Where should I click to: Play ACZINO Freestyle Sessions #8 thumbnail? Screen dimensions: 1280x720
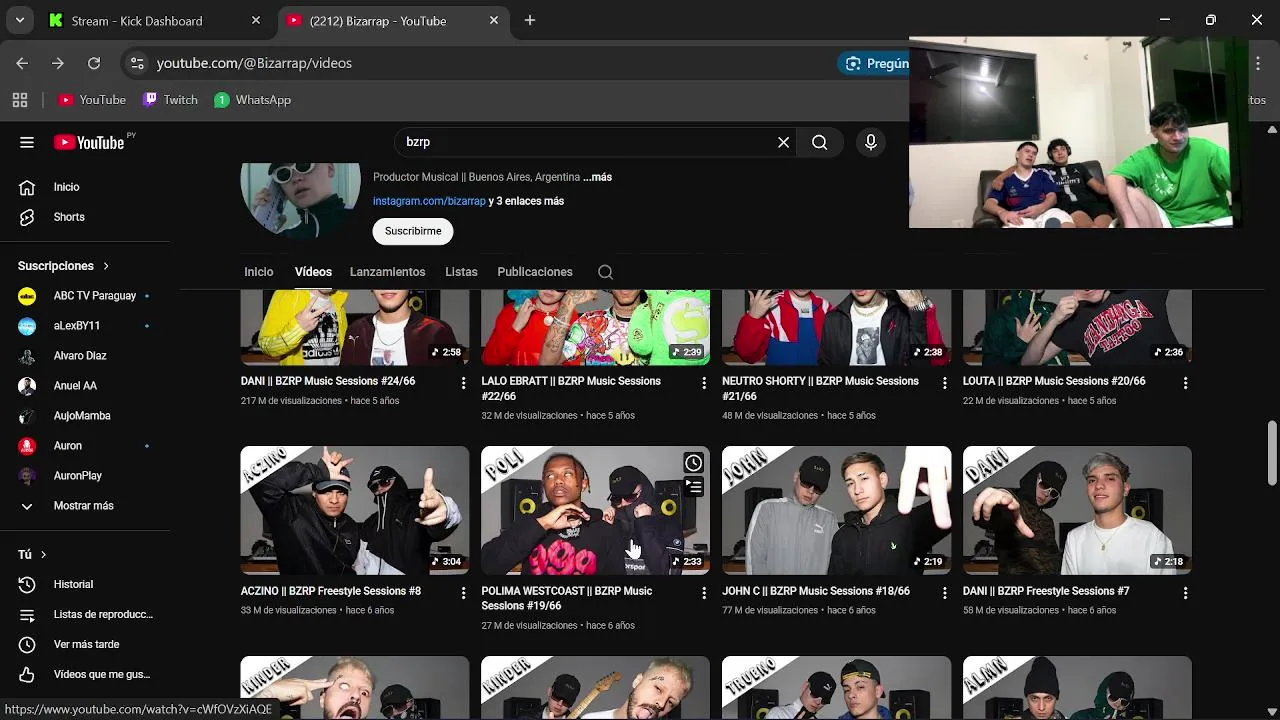(x=355, y=510)
